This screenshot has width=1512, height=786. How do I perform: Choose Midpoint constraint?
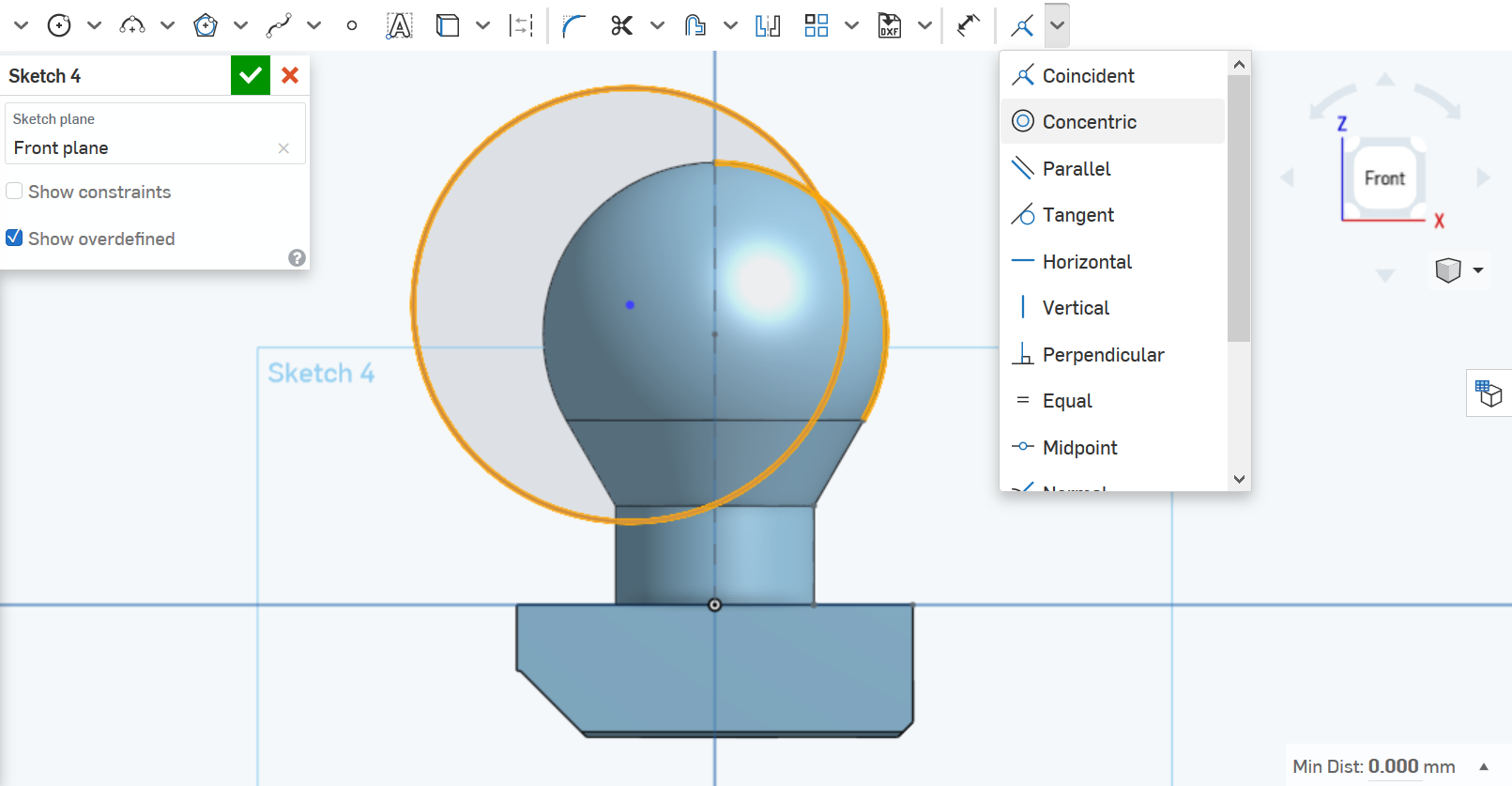click(1113, 447)
